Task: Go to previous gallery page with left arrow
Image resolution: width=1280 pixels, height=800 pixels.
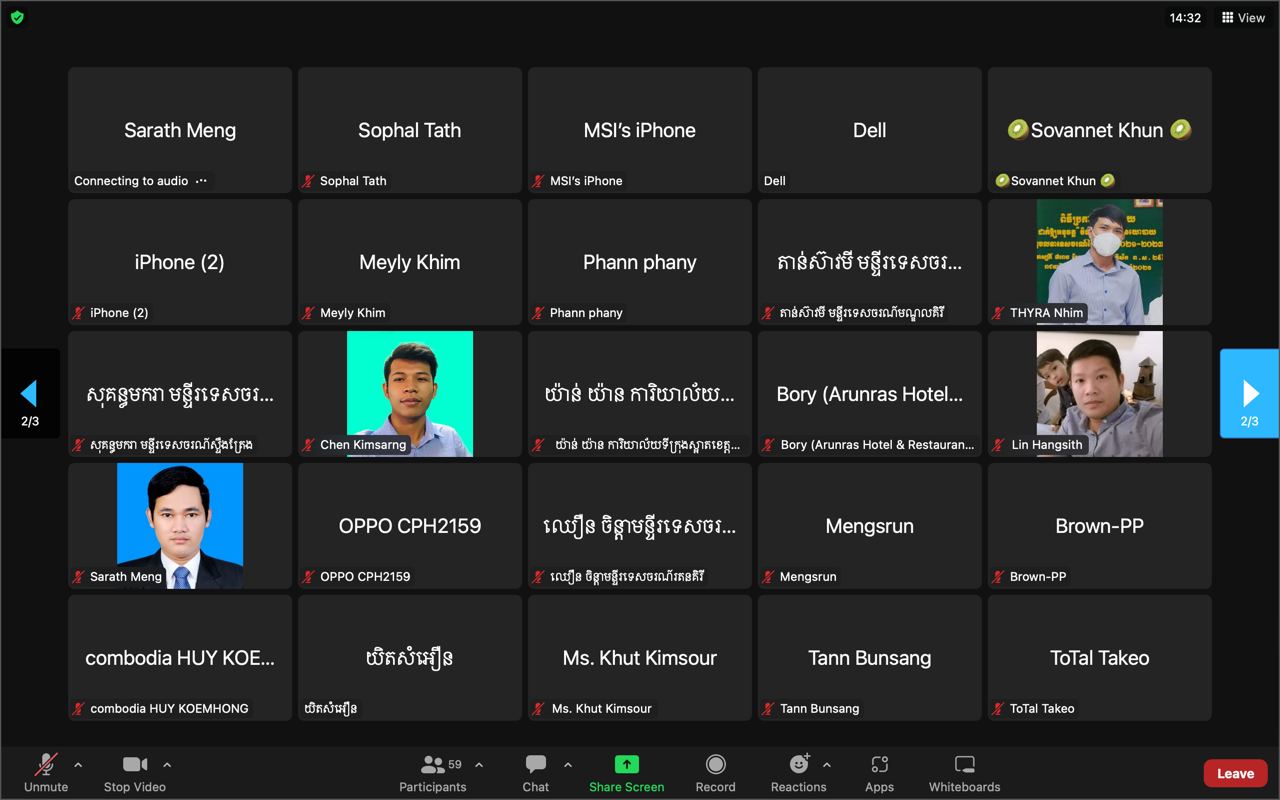Action: coord(30,393)
